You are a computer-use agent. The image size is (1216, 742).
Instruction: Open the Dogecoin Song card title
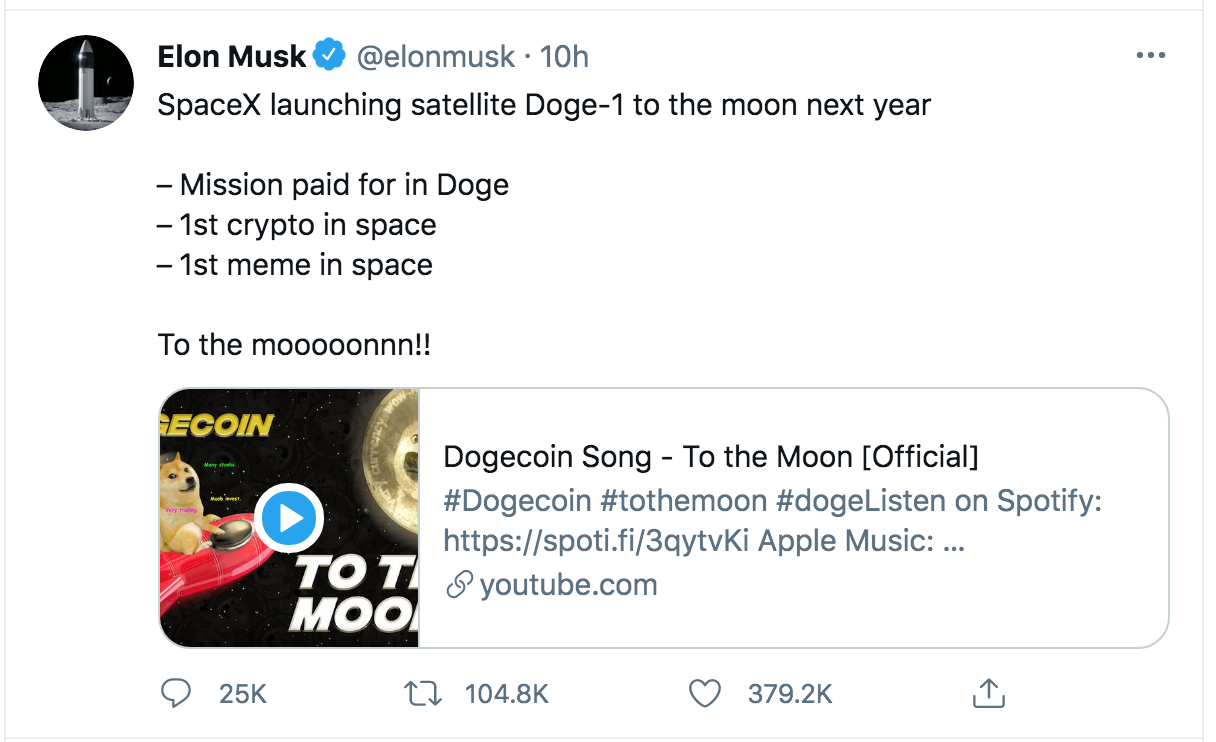tap(710, 457)
